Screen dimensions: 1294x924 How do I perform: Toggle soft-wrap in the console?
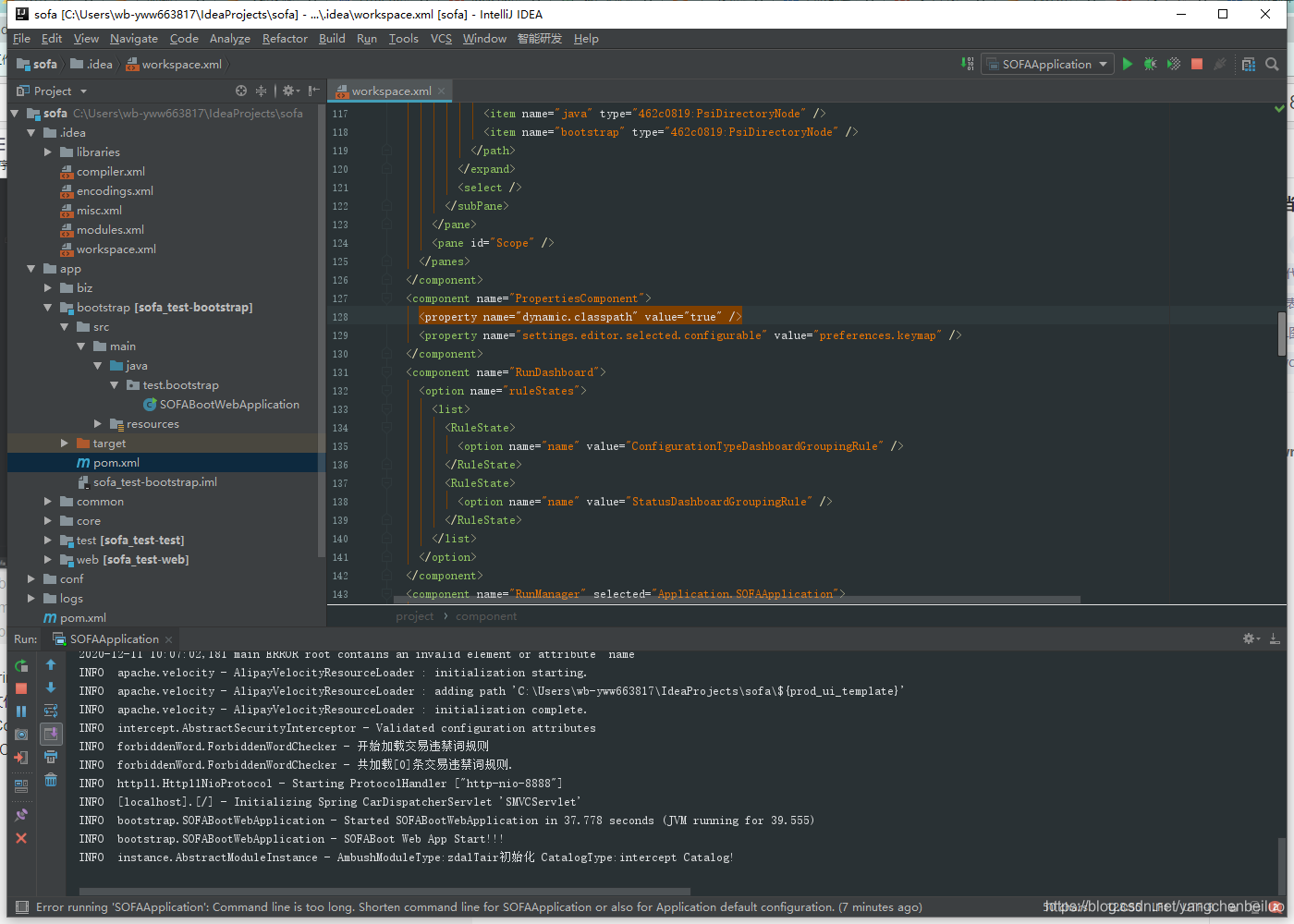point(51,711)
